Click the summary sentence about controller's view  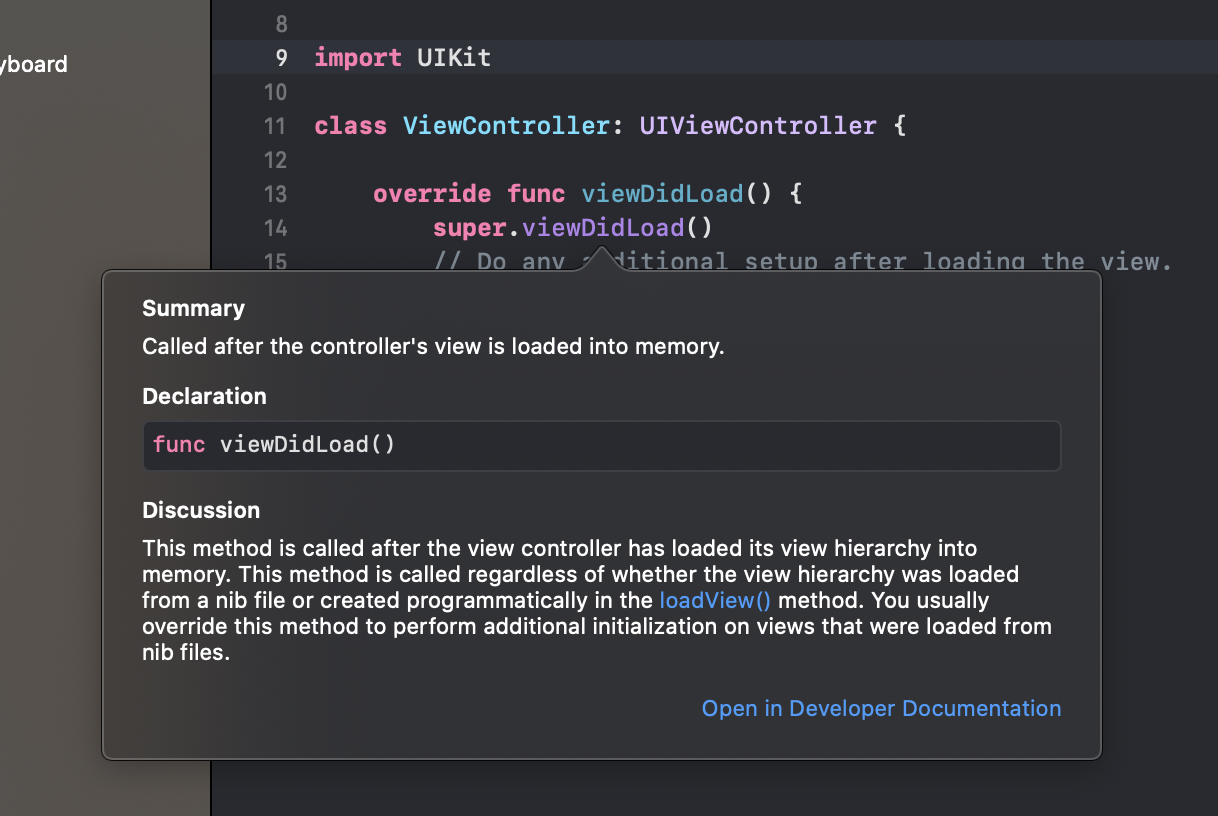click(433, 347)
